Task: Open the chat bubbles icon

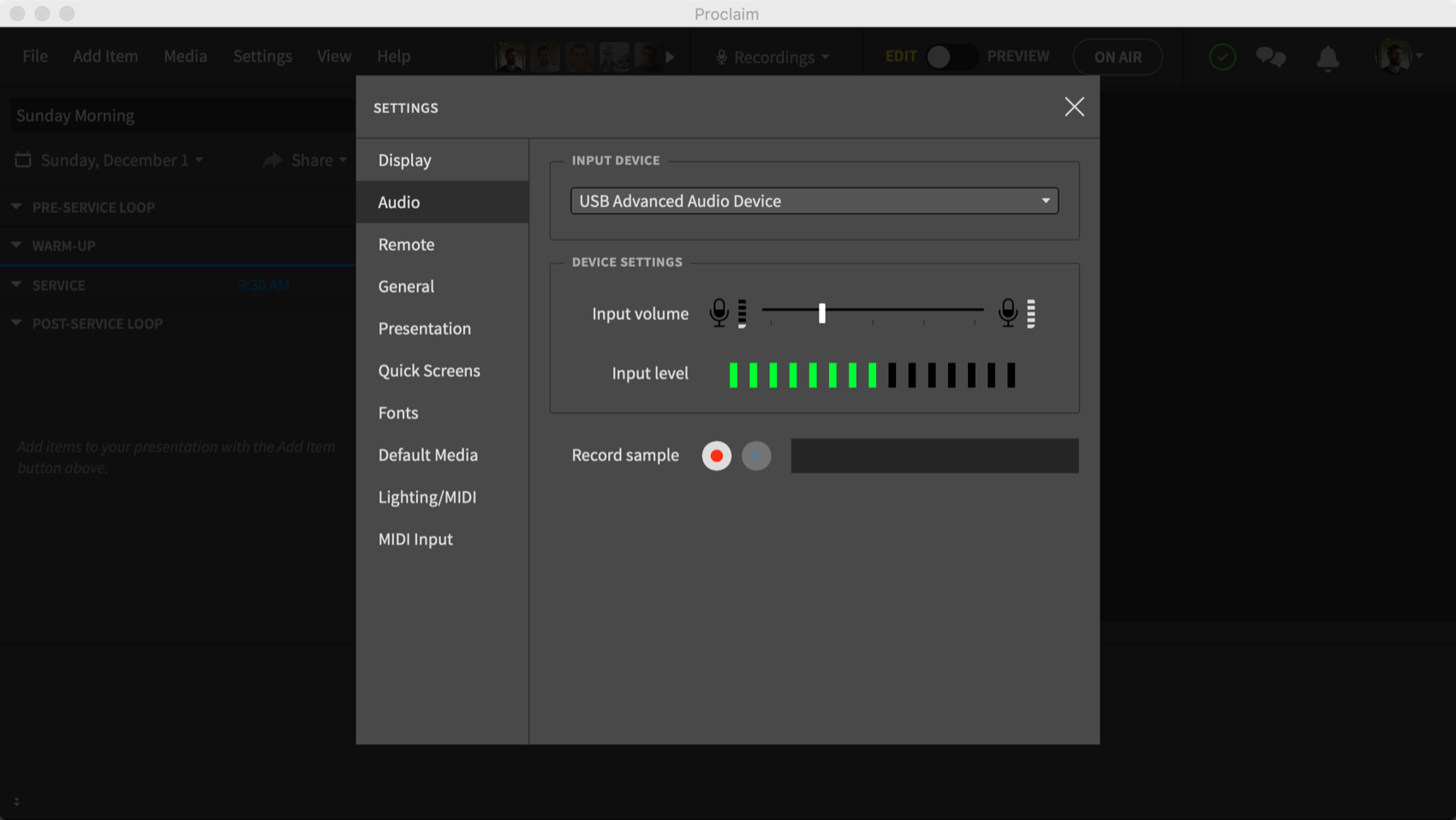Action: pyautogui.click(x=1270, y=57)
